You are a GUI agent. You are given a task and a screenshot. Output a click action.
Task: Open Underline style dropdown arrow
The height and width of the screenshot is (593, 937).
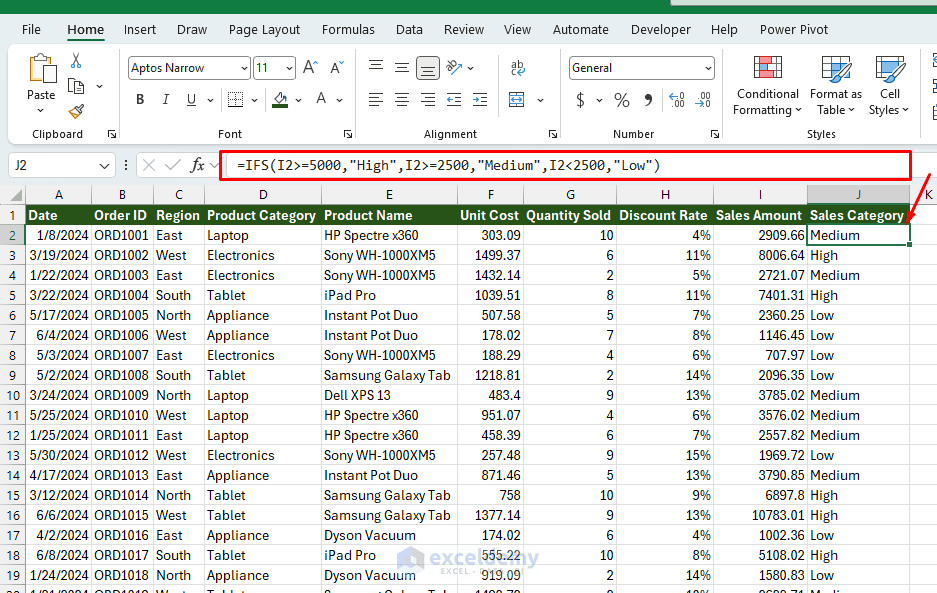tap(210, 100)
